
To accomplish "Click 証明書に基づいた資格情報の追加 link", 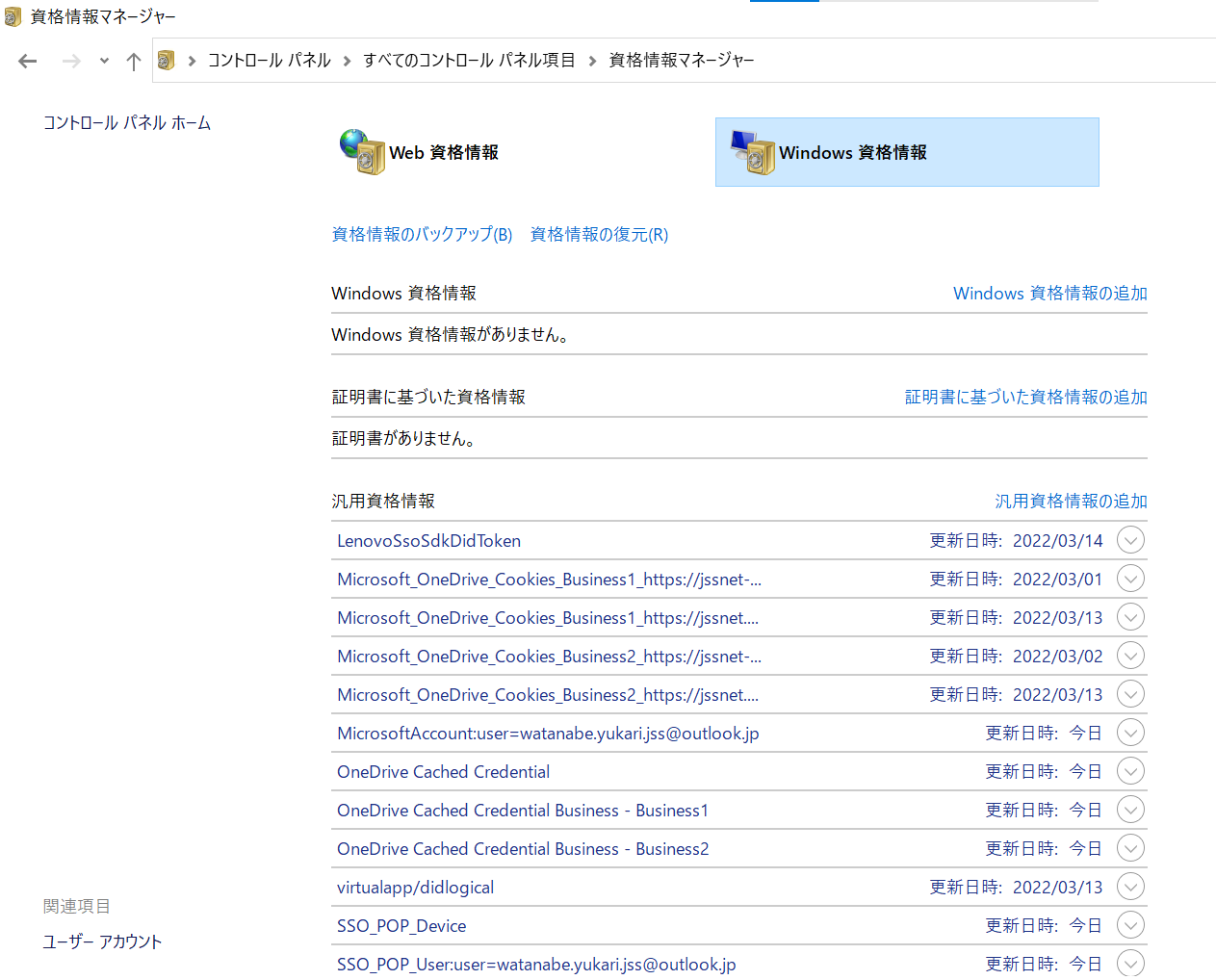I will tap(1026, 397).
